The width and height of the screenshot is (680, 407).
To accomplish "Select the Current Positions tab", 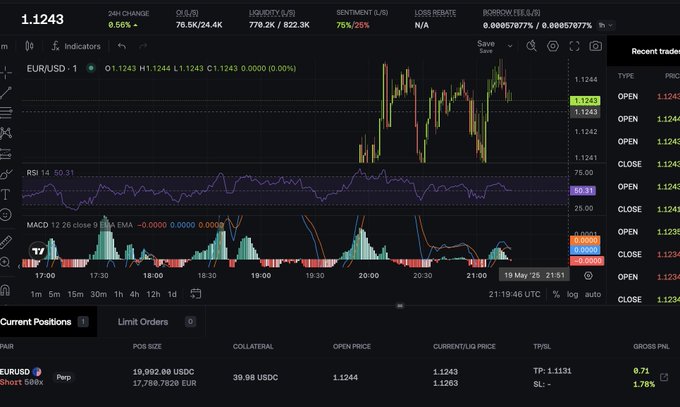I will 36,322.
